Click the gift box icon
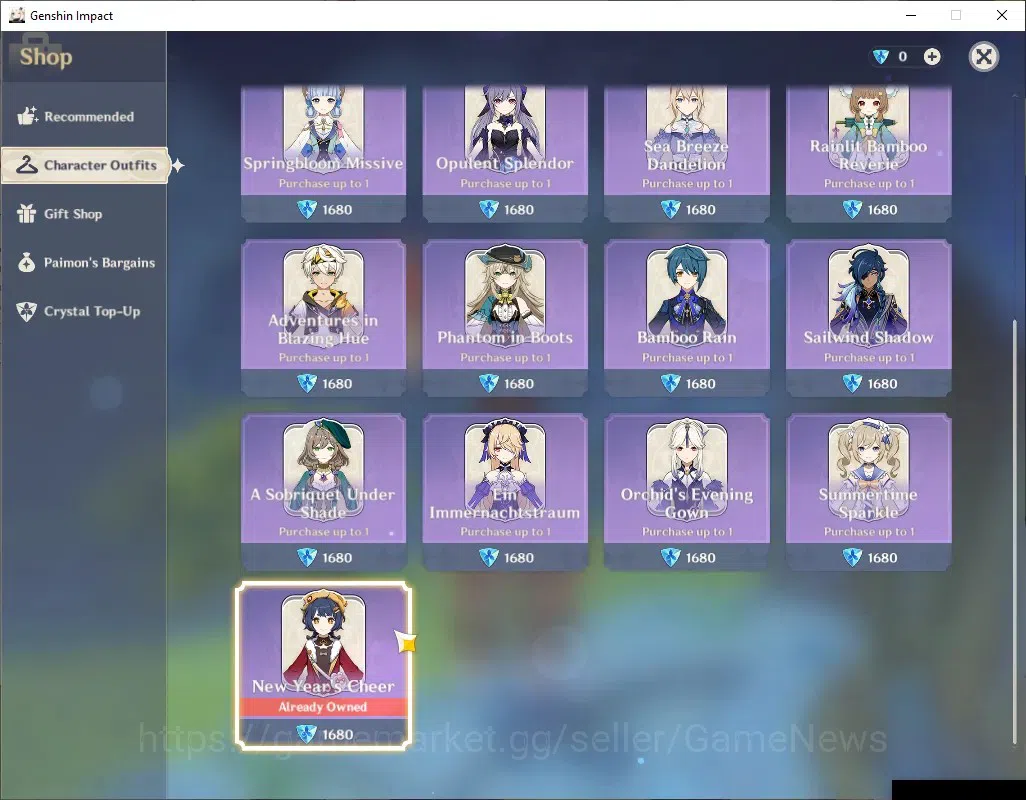Viewport: 1026px width, 800px height. coord(27,213)
